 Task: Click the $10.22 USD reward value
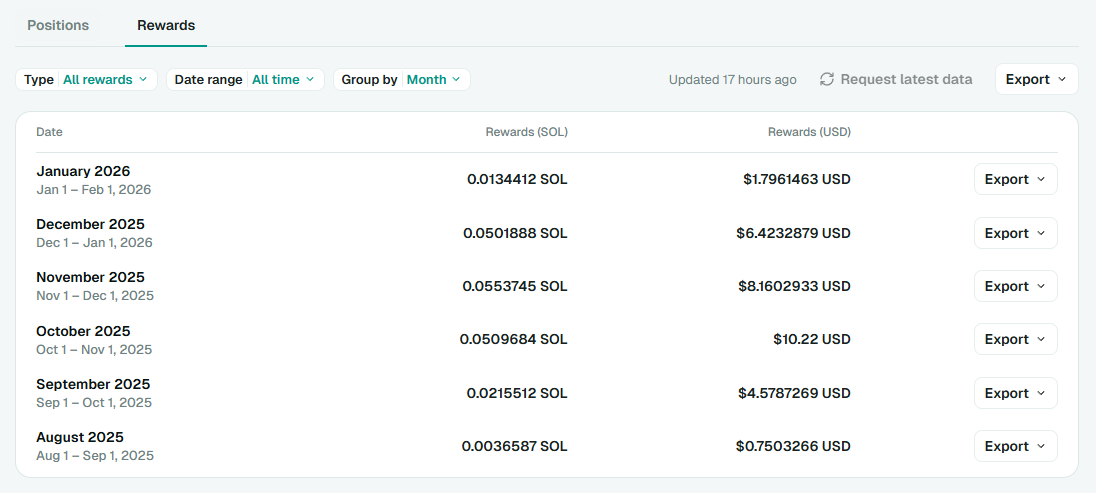811,339
